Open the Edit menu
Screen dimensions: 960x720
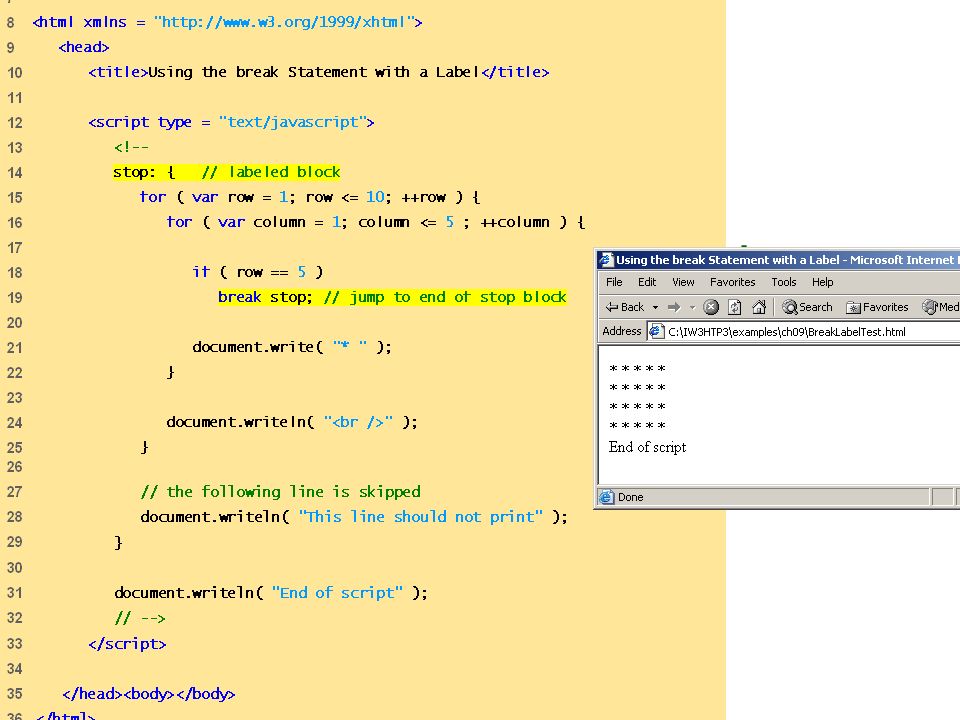[x=647, y=282]
